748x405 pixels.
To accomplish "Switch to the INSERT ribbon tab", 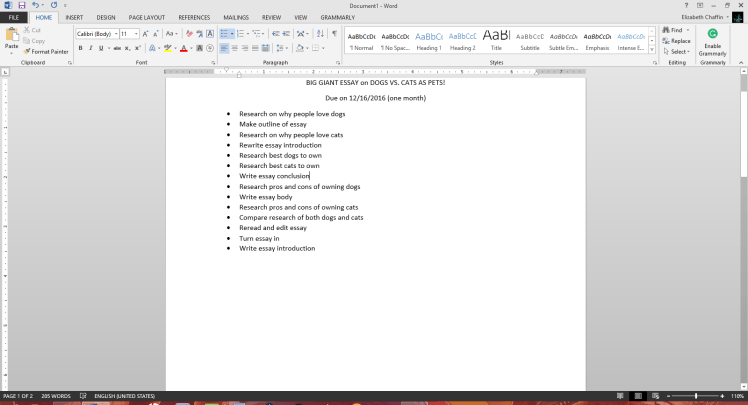I will point(74,17).
